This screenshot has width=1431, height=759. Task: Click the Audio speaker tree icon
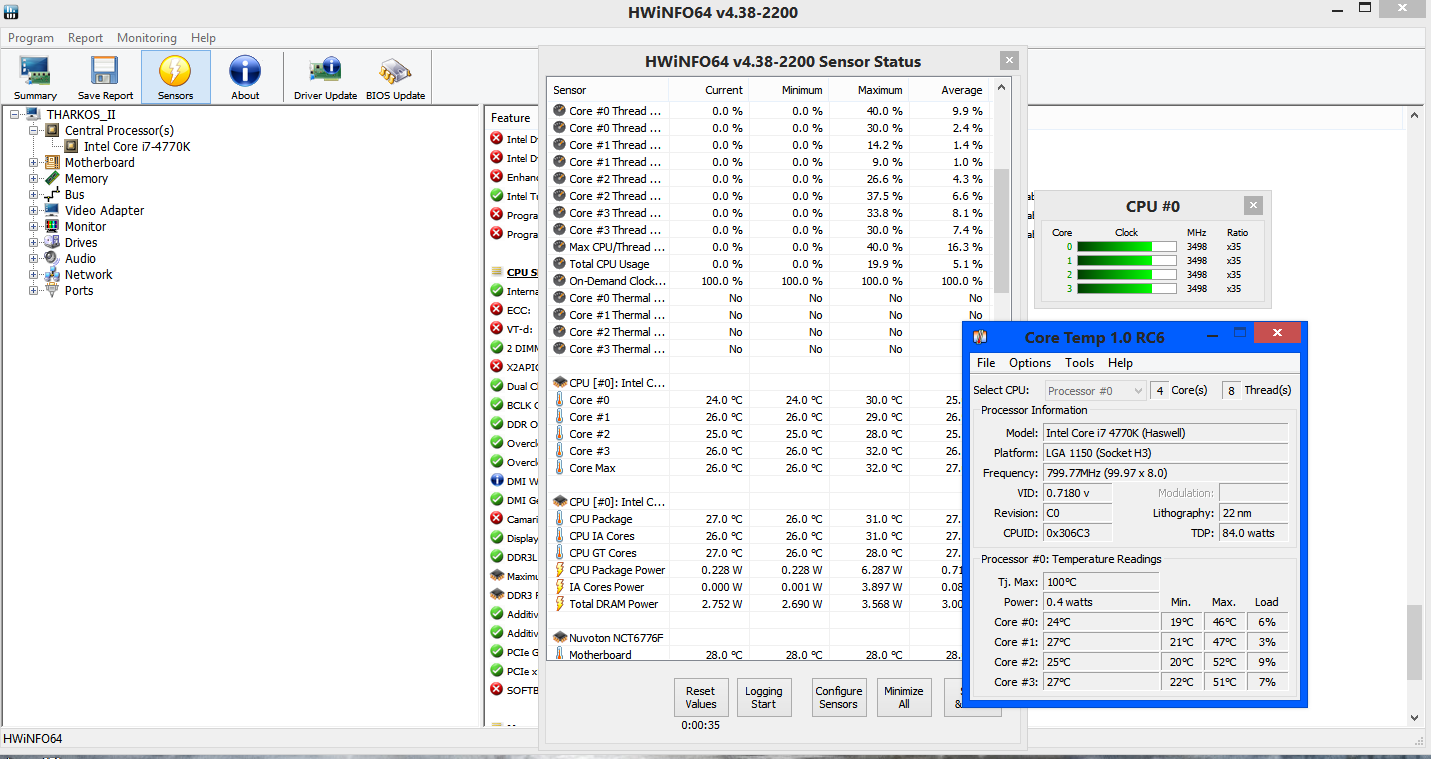pos(52,258)
